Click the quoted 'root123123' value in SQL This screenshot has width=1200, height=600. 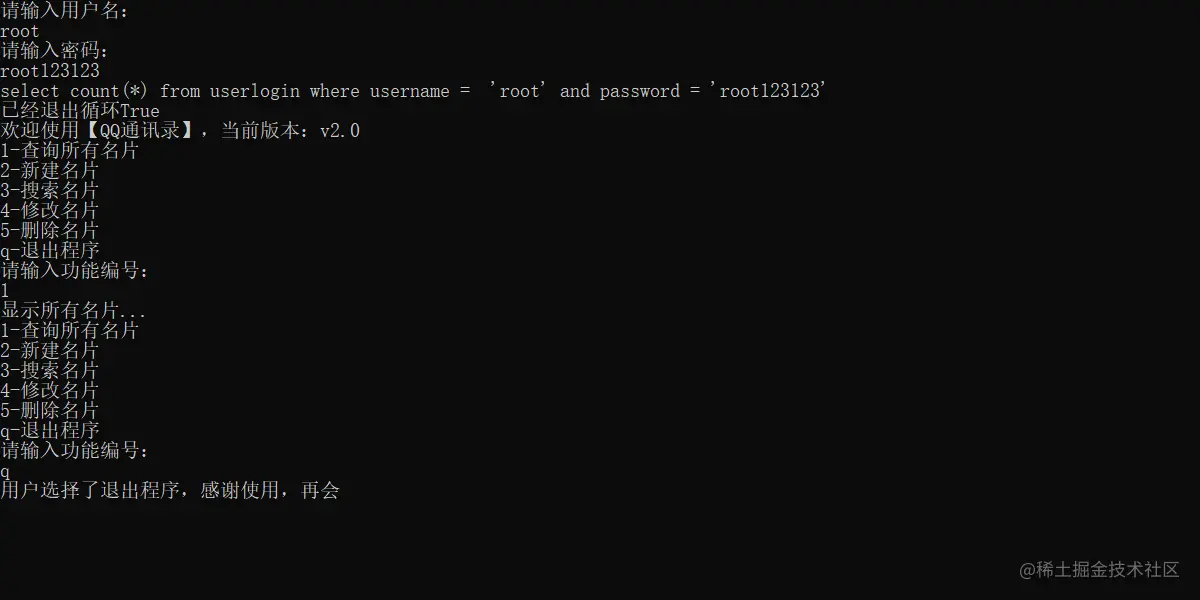click(x=768, y=91)
